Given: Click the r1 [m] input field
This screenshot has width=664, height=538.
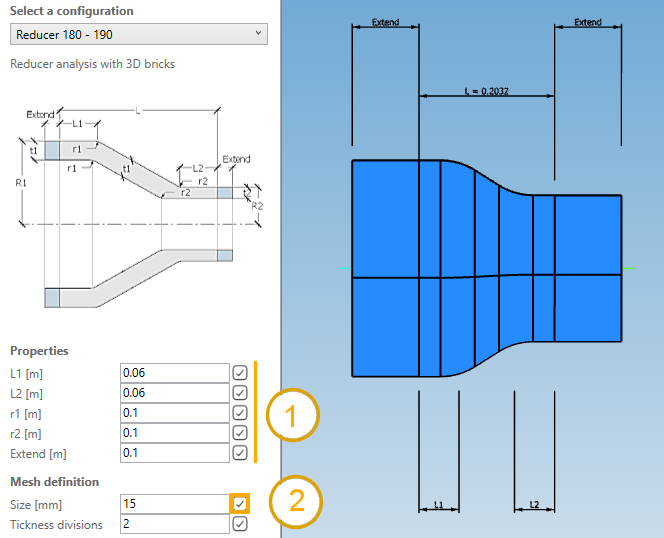Looking at the screenshot, I should pyautogui.click(x=175, y=413).
